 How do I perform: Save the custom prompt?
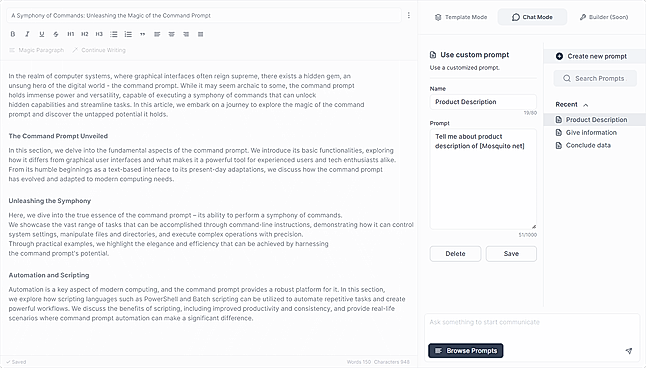511,254
